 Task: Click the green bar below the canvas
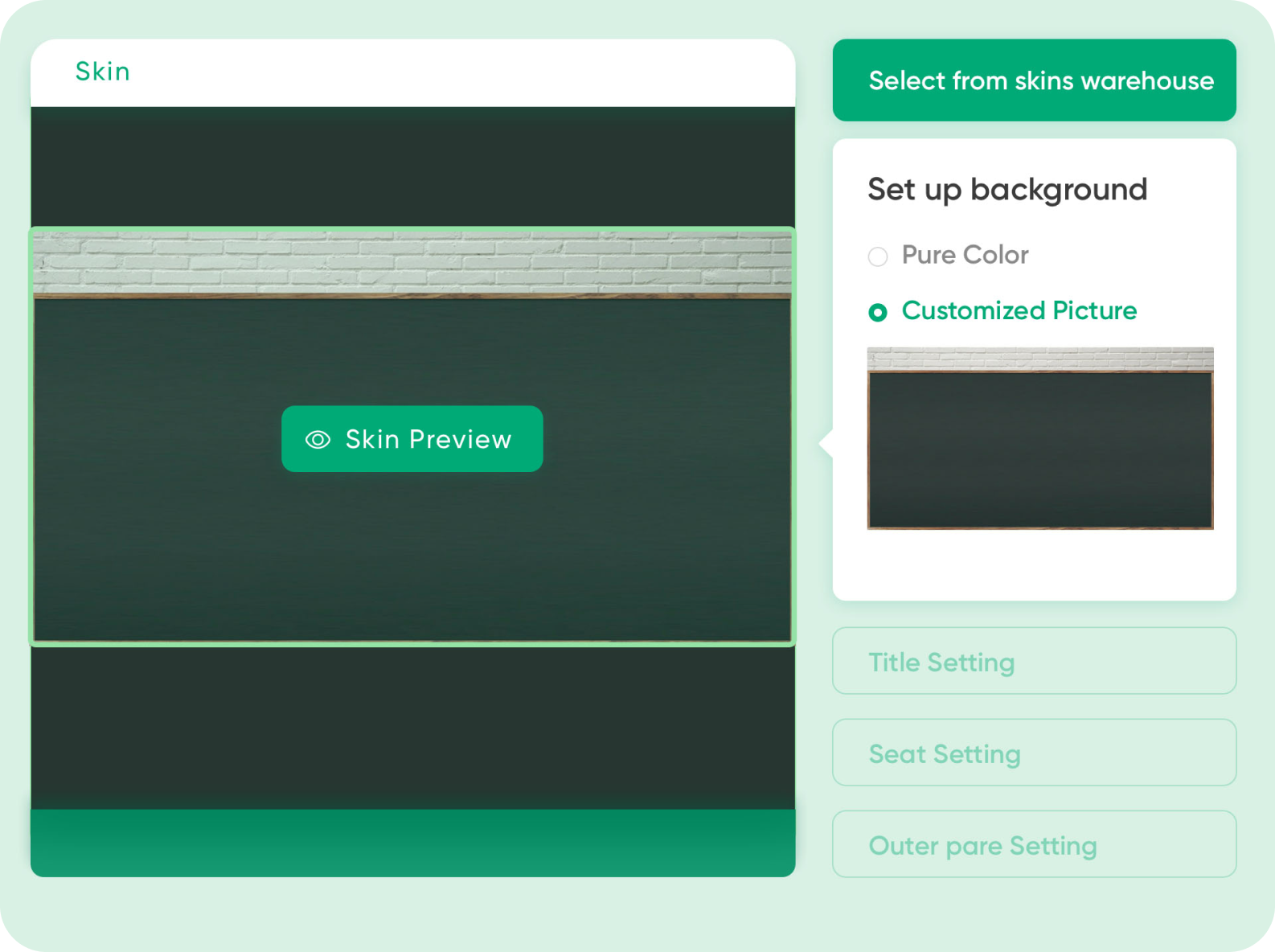[x=412, y=843]
